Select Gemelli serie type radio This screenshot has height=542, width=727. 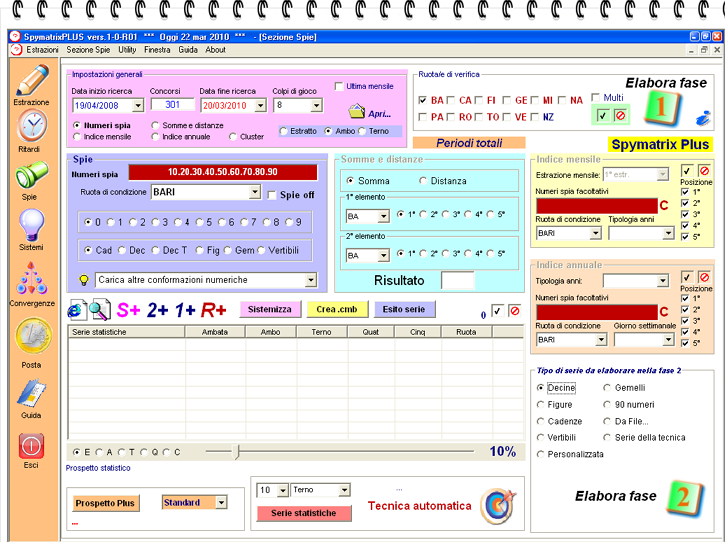[607, 388]
